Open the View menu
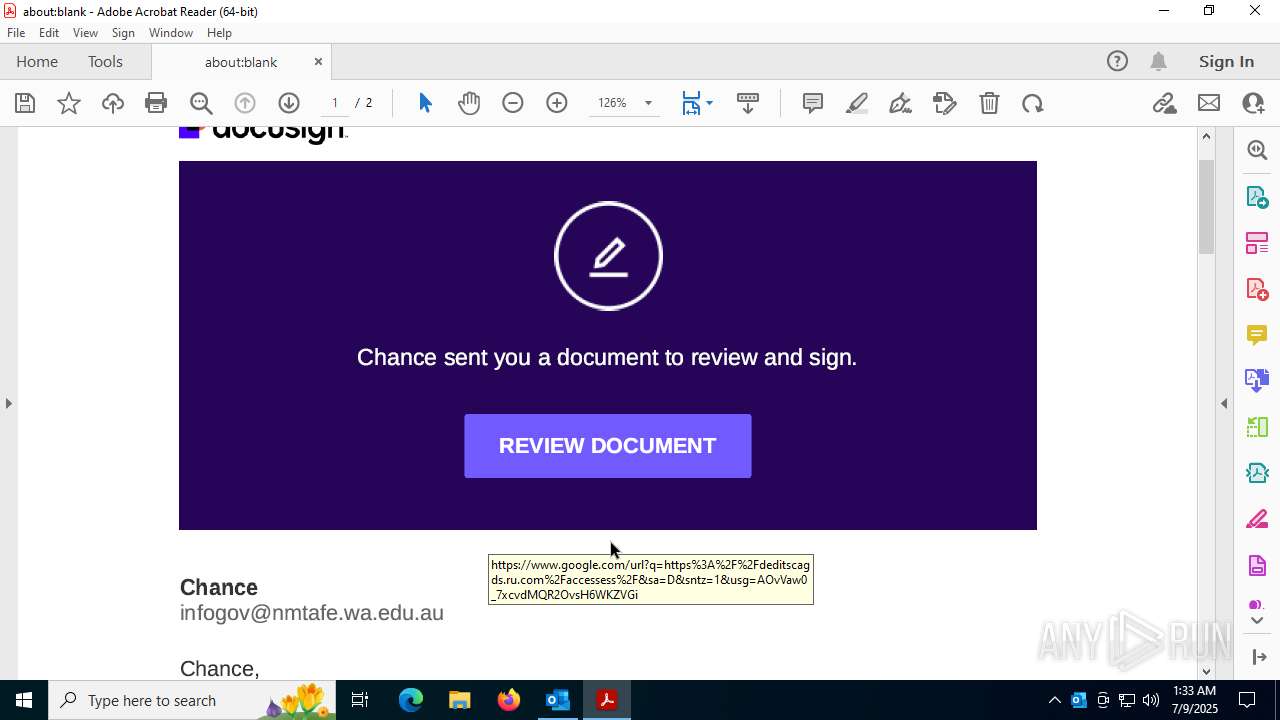This screenshot has width=1280, height=720. [86, 33]
